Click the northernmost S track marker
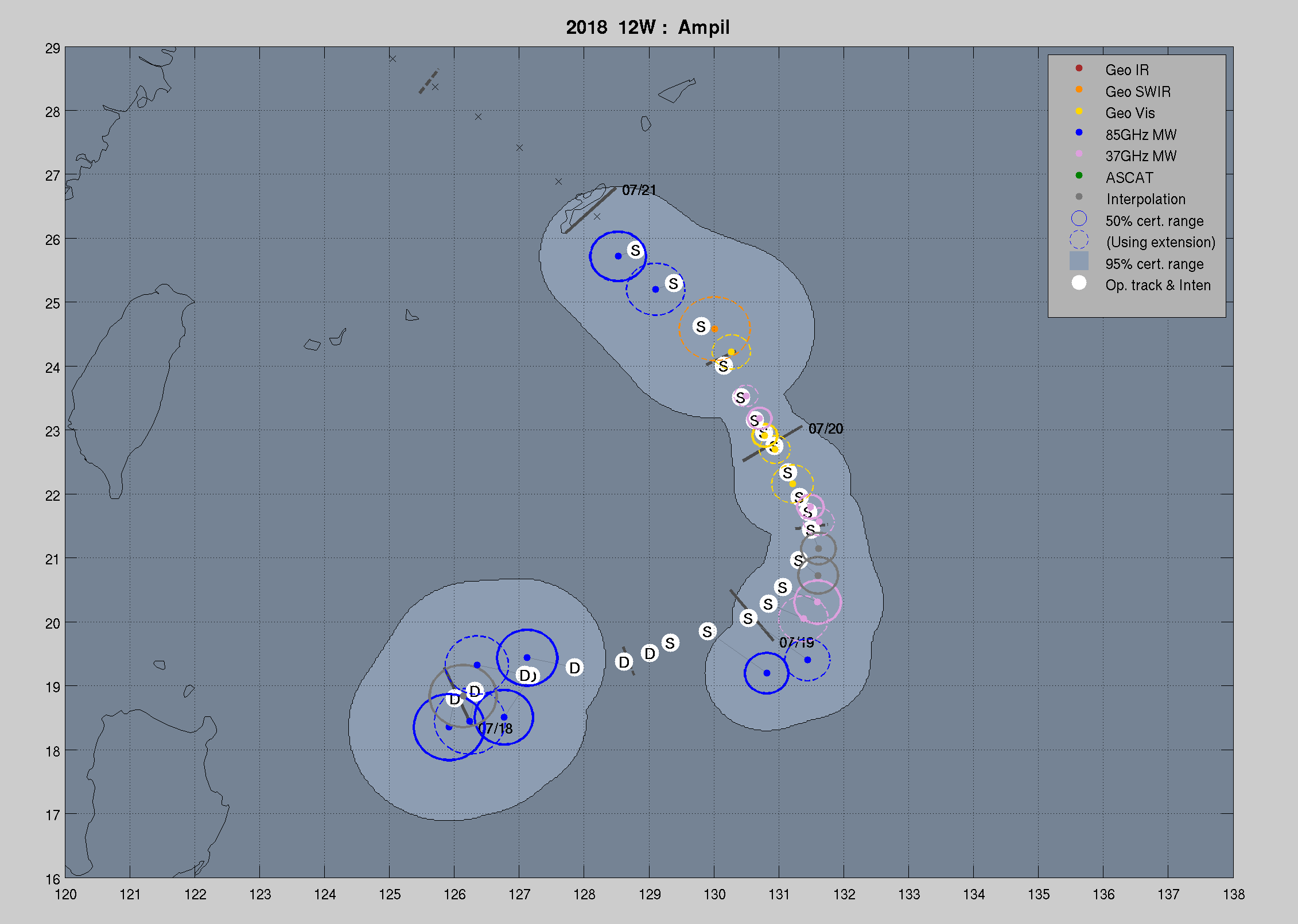The width and height of the screenshot is (1298, 924). pos(635,251)
